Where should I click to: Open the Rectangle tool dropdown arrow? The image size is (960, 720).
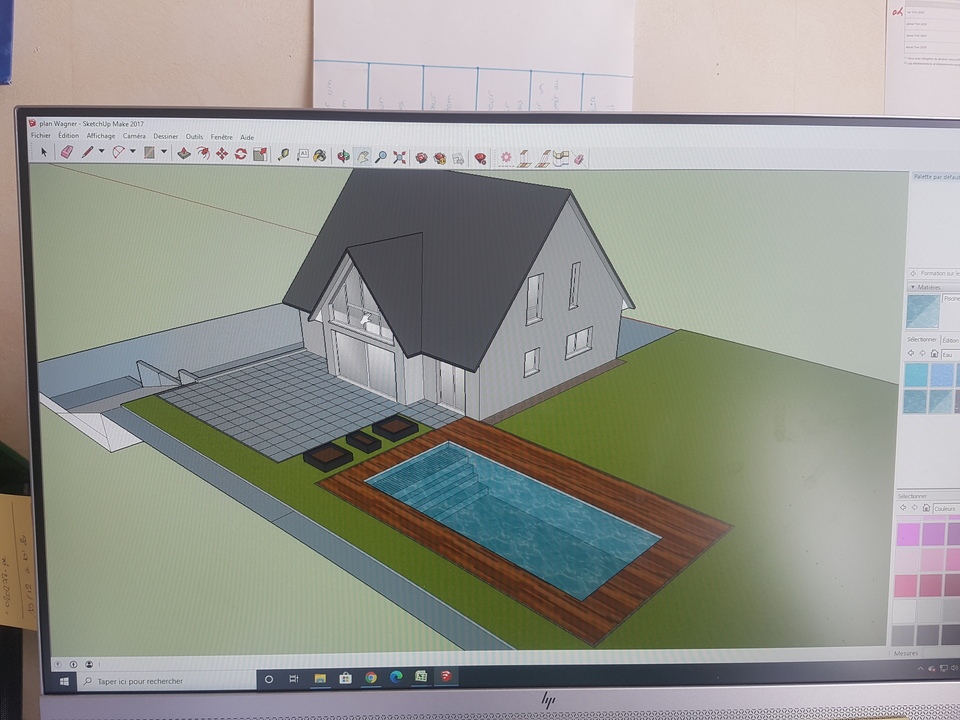[x=163, y=152]
